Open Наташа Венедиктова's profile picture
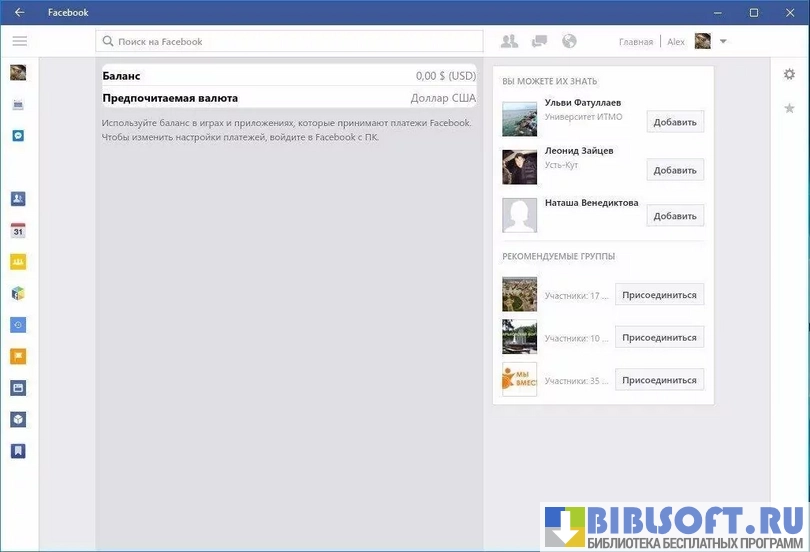This screenshot has height=552, width=810. pos(519,215)
